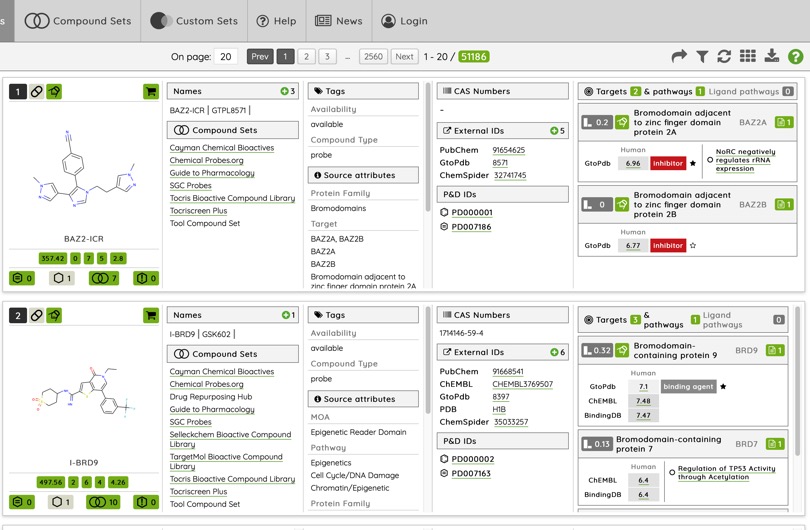The width and height of the screenshot is (810, 530).
Task: Click the green tag icon for I-BRD9
Action: [54, 315]
